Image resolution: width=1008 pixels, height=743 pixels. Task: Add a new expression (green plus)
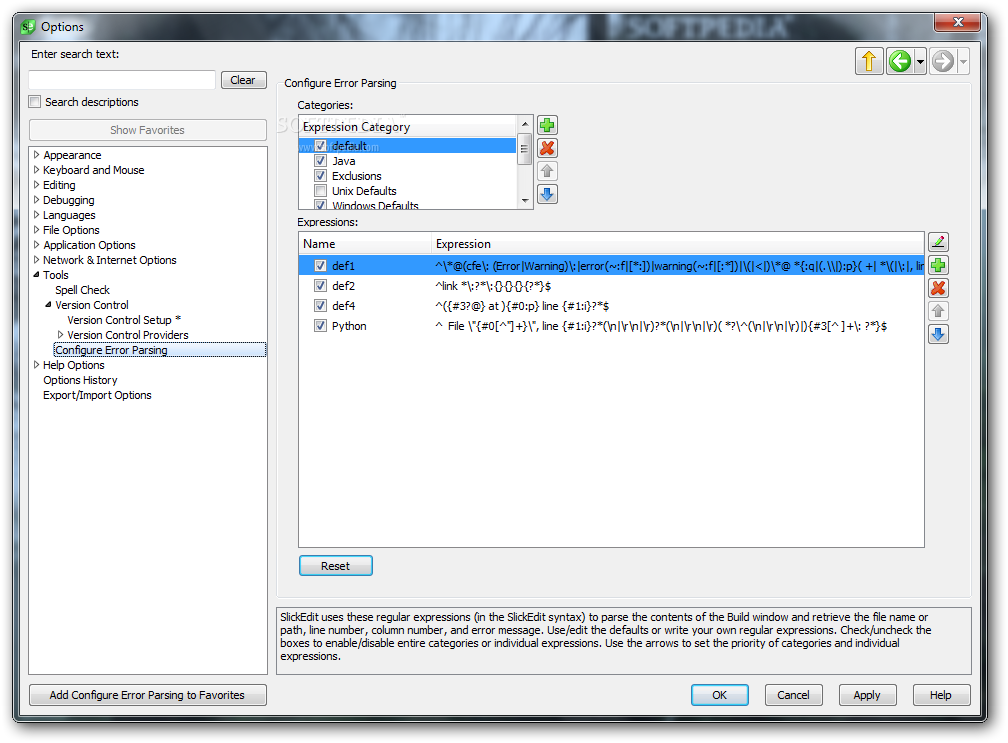tap(939, 265)
